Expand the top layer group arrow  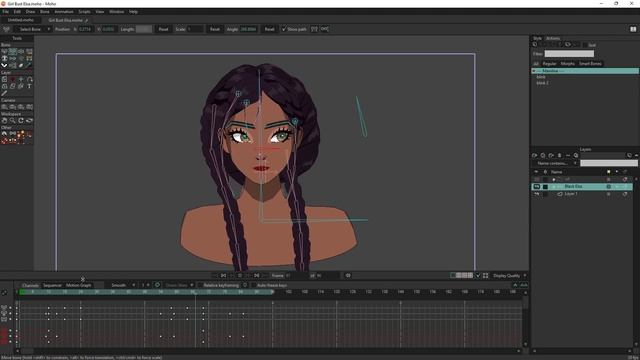(x=554, y=179)
